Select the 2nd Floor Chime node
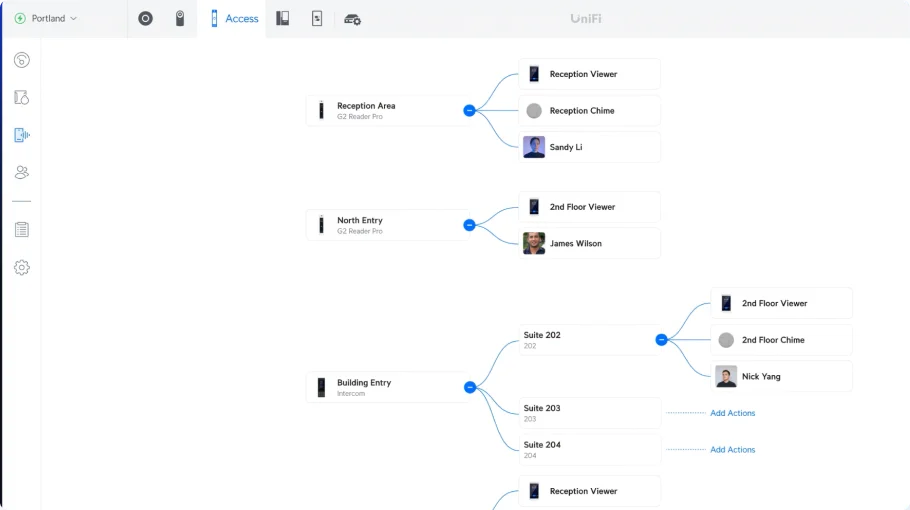The height and width of the screenshot is (510, 910). point(781,340)
